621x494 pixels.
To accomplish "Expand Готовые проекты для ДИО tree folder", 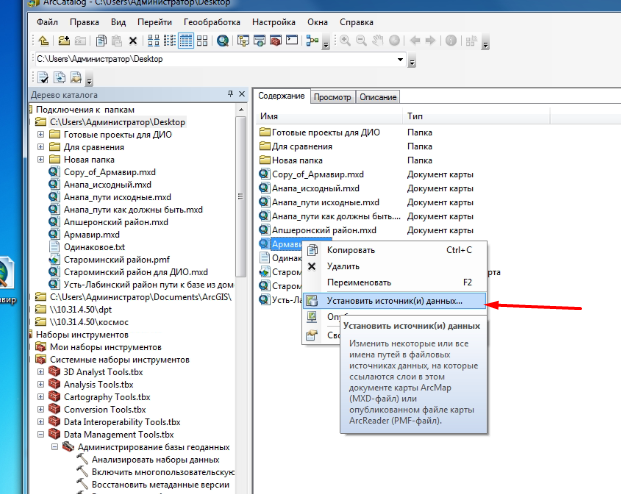I will pyautogui.click(x=40, y=134).
